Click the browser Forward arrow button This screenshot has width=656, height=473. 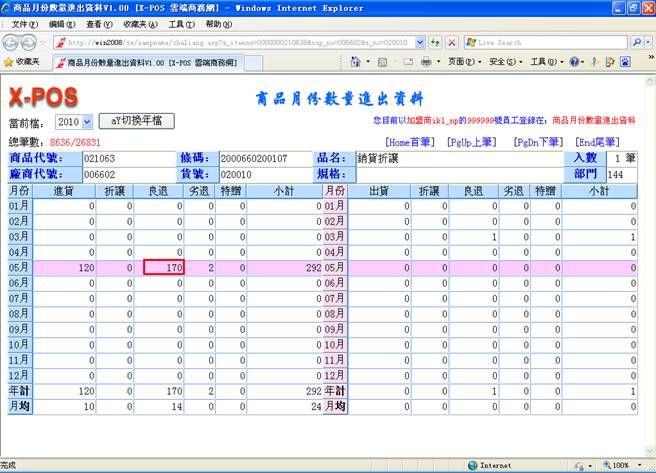pos(34,42)
